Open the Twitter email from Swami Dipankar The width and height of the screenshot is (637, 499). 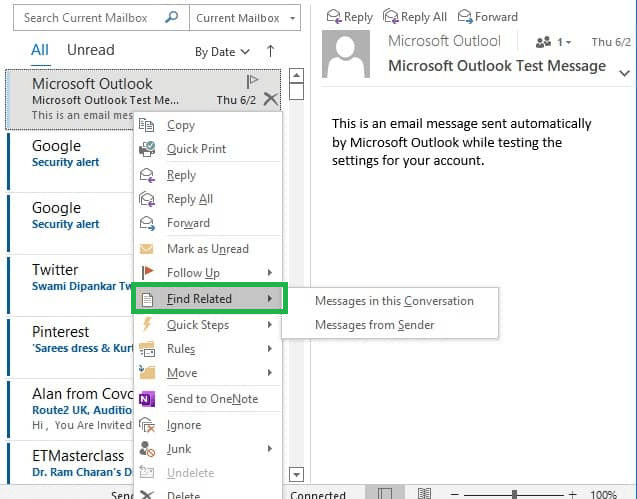coord(70,286)
